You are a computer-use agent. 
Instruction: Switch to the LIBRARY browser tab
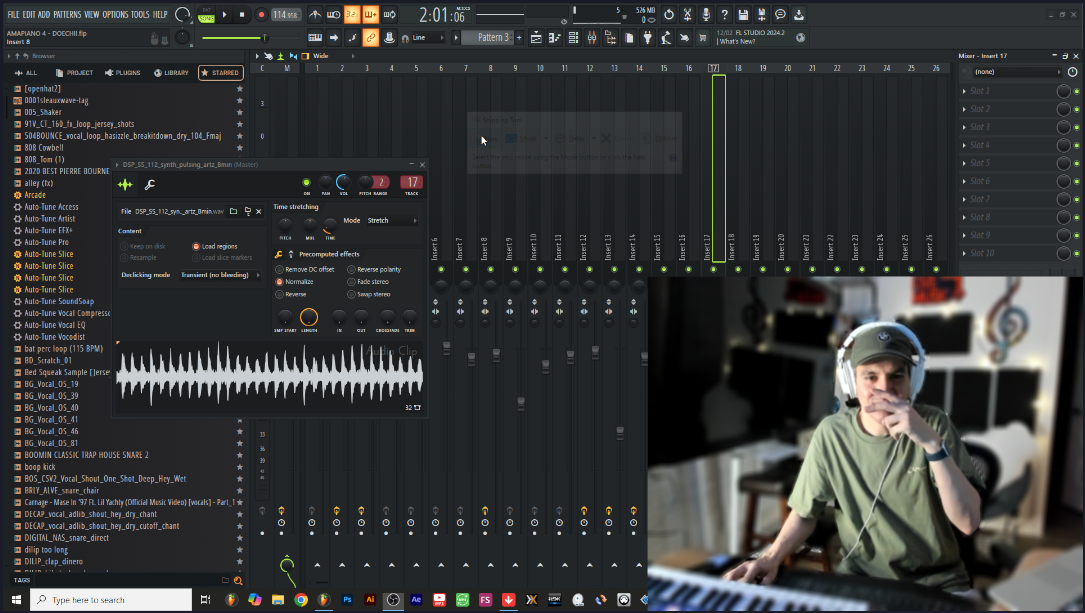coord(171,73)
